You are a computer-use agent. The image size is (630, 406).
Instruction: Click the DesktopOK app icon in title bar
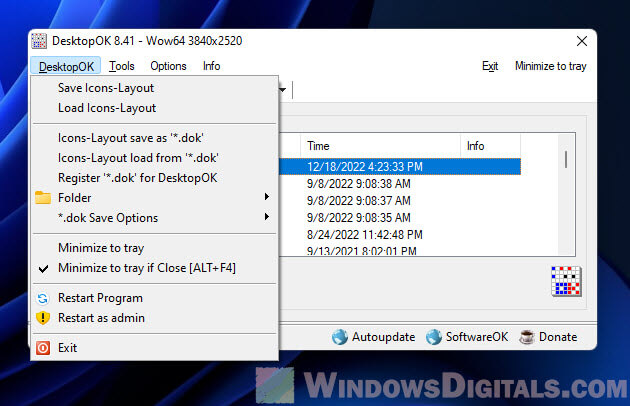click(x=39, y=41)
